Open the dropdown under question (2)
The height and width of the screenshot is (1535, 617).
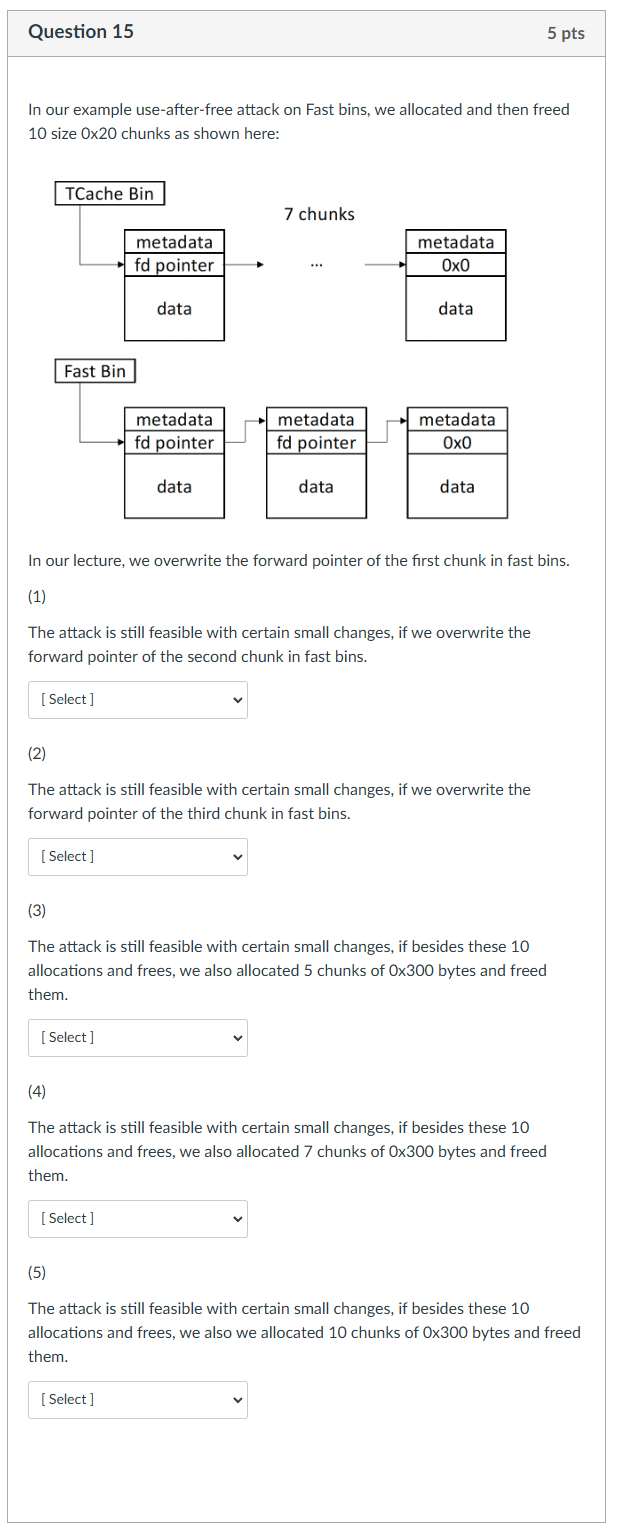point(137,856)
